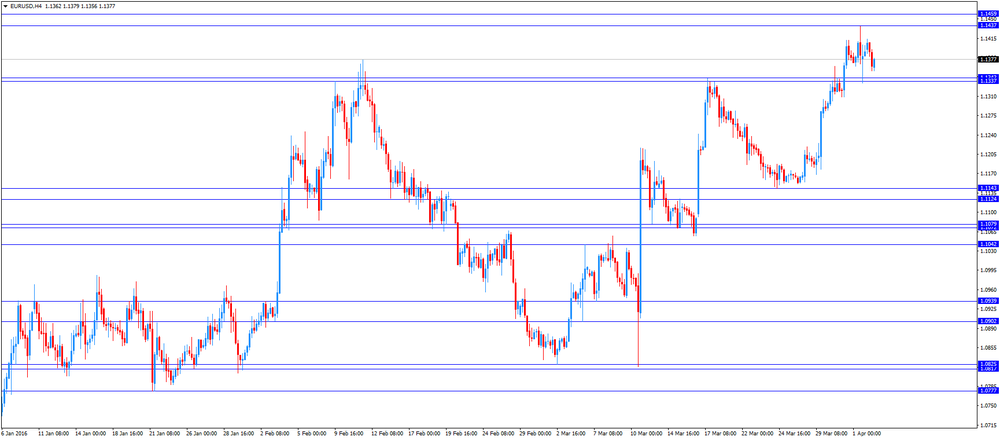1000x440 pixels.
Task: Click the current price label 1.1377
Action: (989, 59)
